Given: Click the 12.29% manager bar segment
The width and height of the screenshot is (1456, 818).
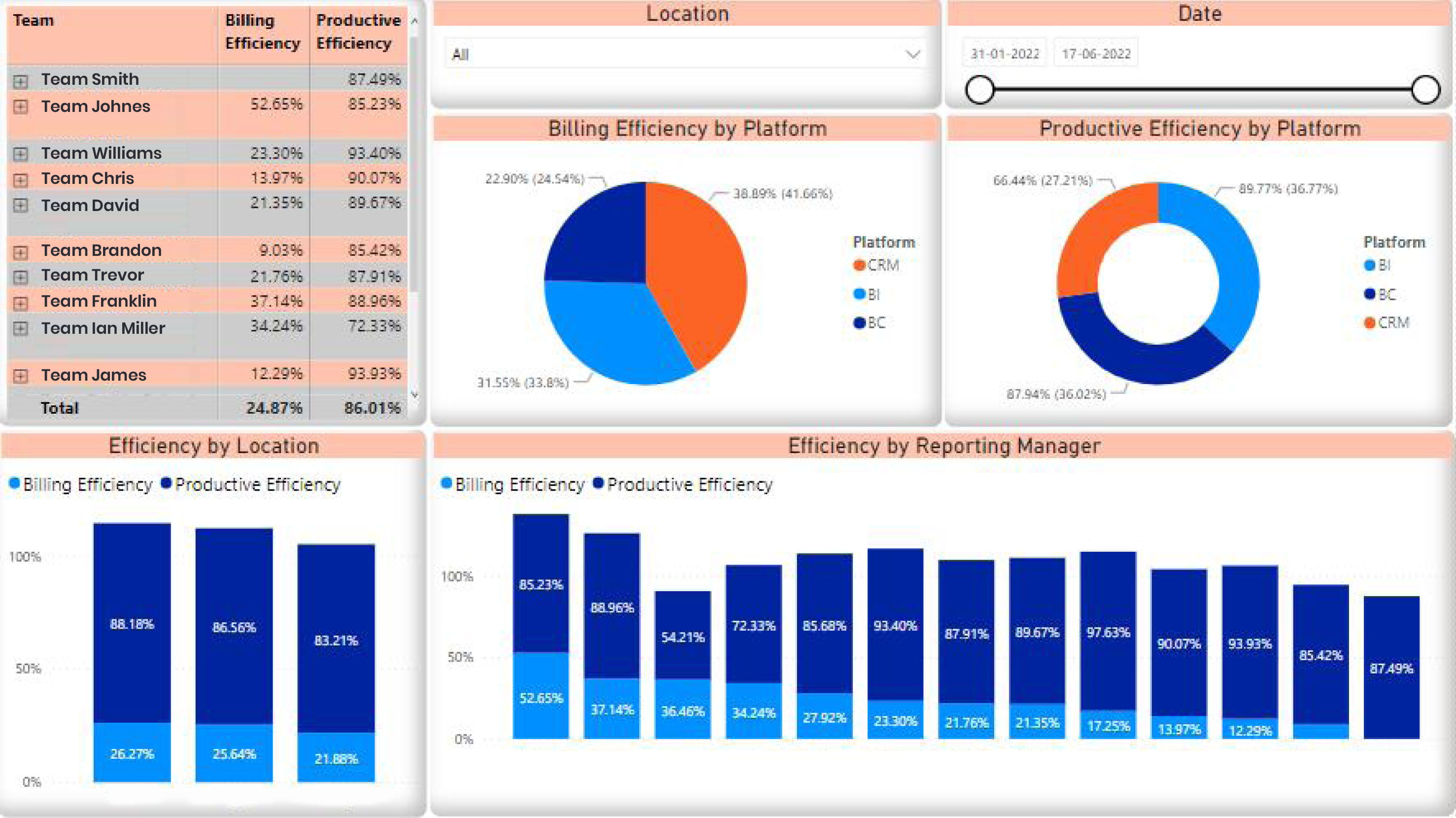Looking at the screenshot, I should tap(1249, 729).
